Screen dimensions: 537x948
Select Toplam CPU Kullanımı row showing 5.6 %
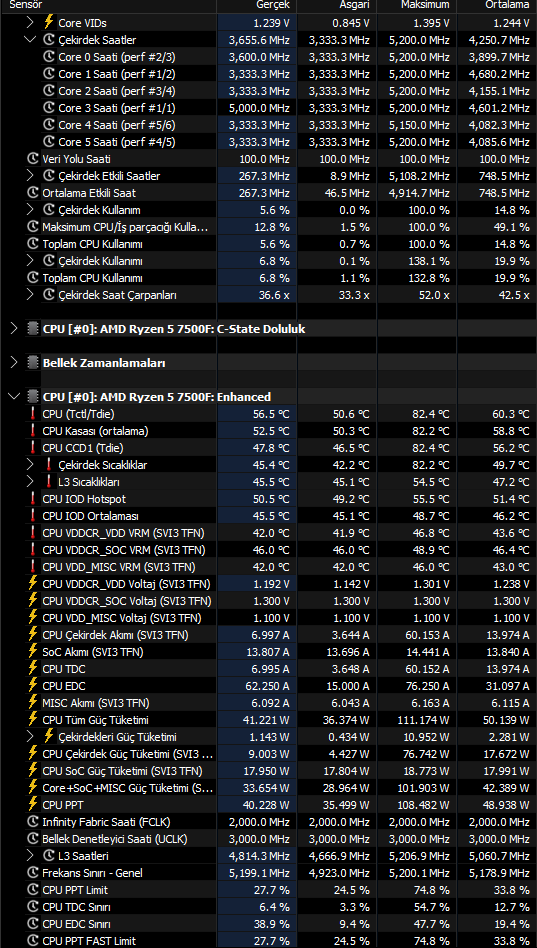(x=268, y=244)
